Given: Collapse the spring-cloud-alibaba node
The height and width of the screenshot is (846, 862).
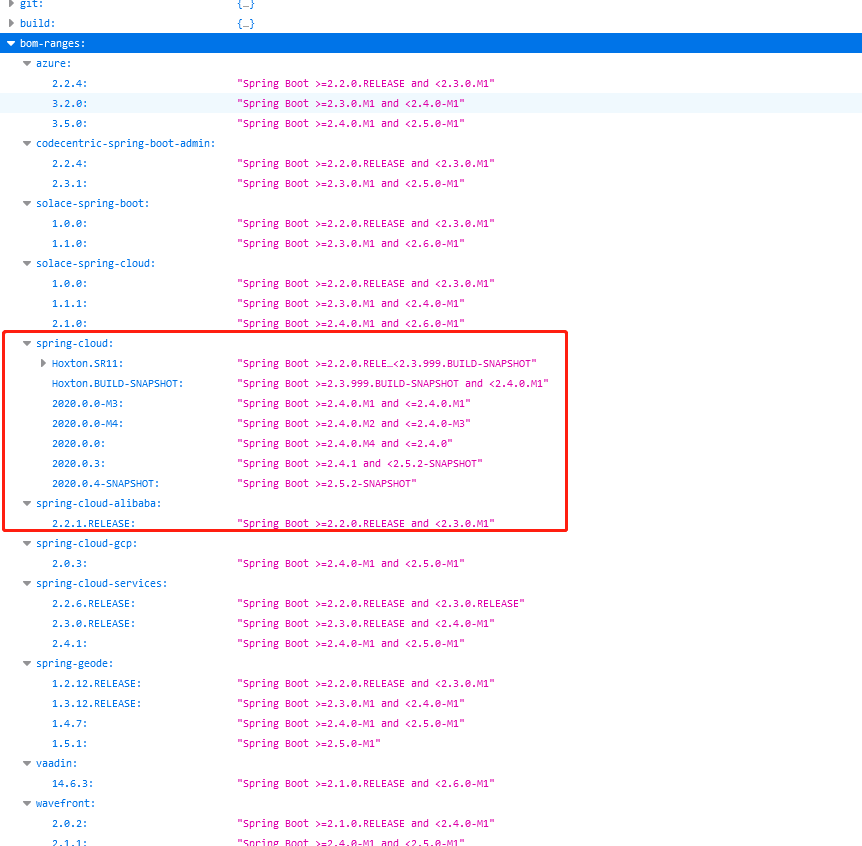Looking at the screenshot, I should (x=27, y=504).
